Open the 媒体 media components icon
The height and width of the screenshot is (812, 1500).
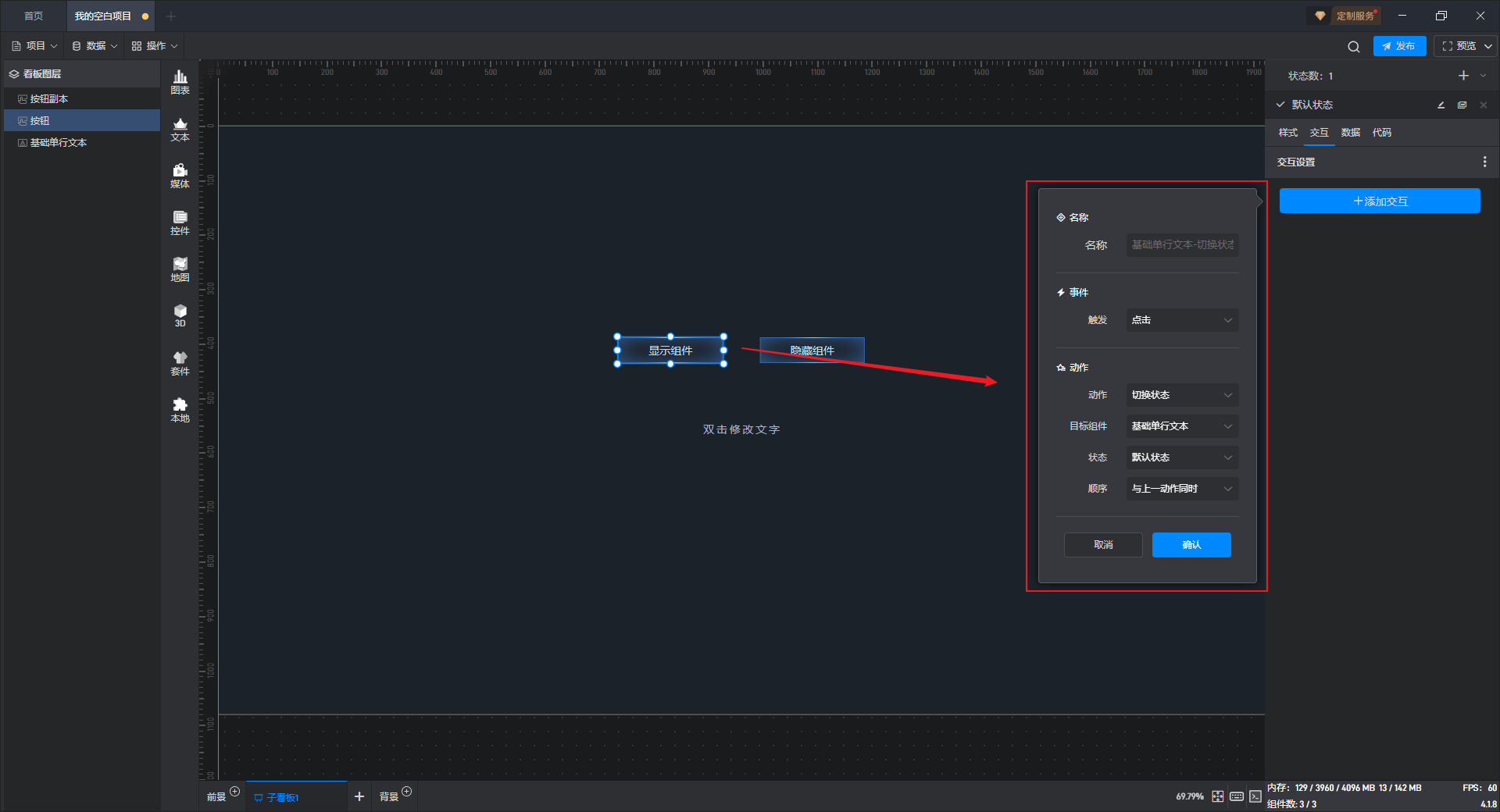tap(180, 176)
